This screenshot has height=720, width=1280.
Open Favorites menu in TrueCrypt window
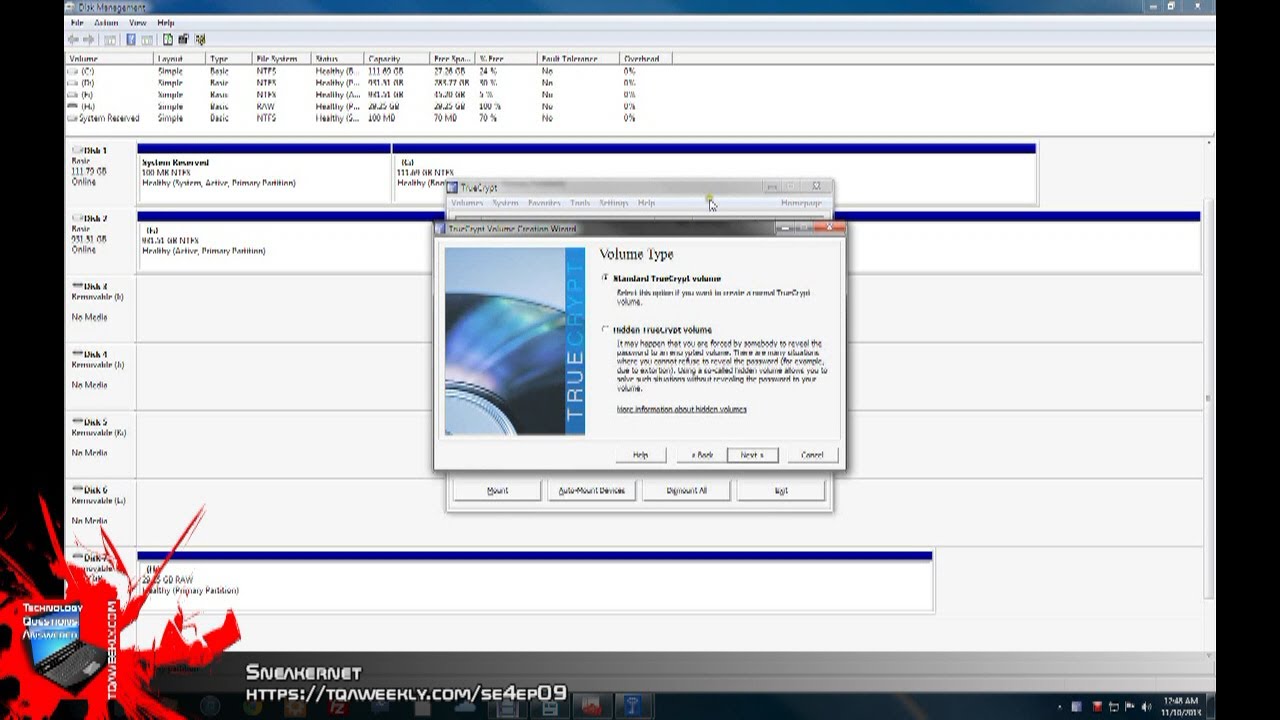[x=544, y=203]
